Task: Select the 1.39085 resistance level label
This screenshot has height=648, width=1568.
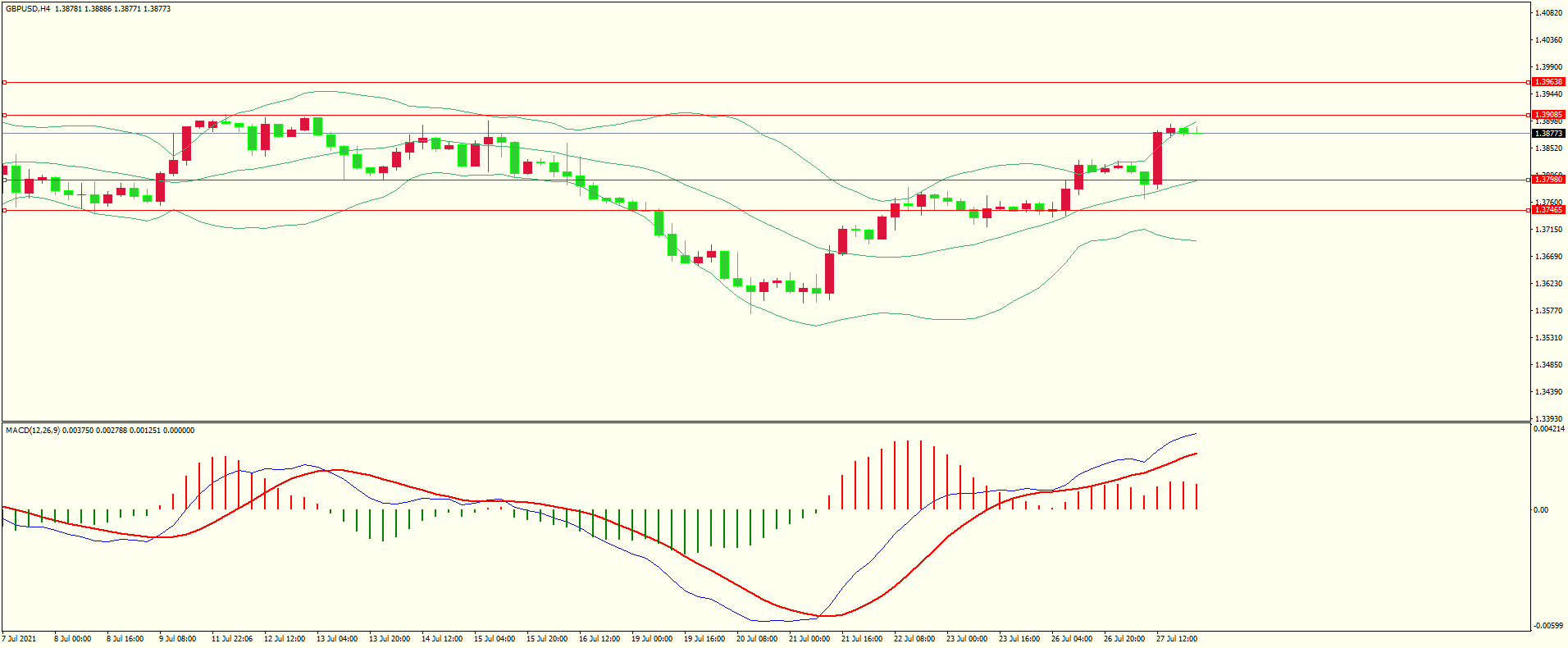Action: pos(1548,115)
